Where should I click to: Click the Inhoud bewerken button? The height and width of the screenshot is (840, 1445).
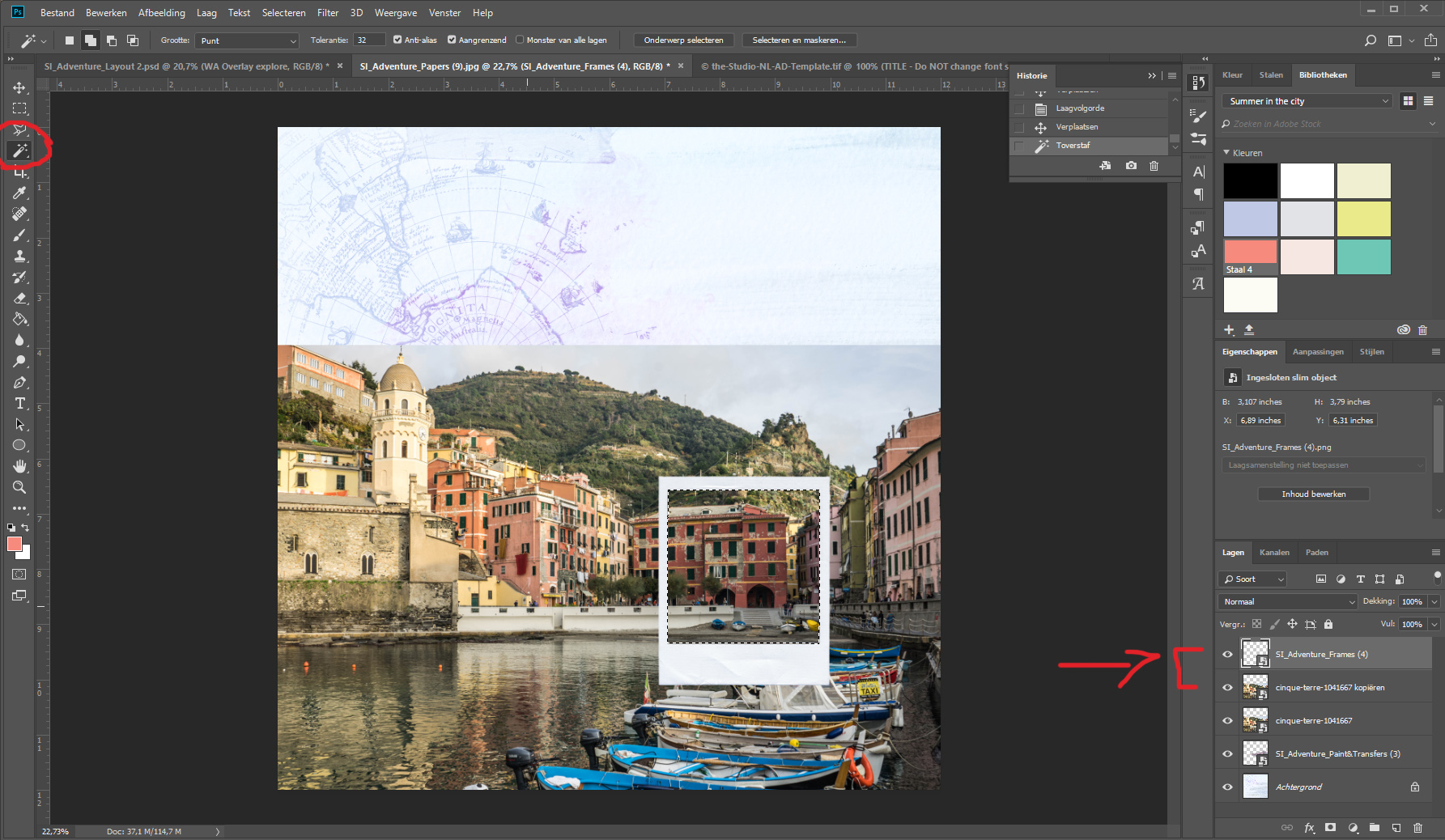point(1313,494)
